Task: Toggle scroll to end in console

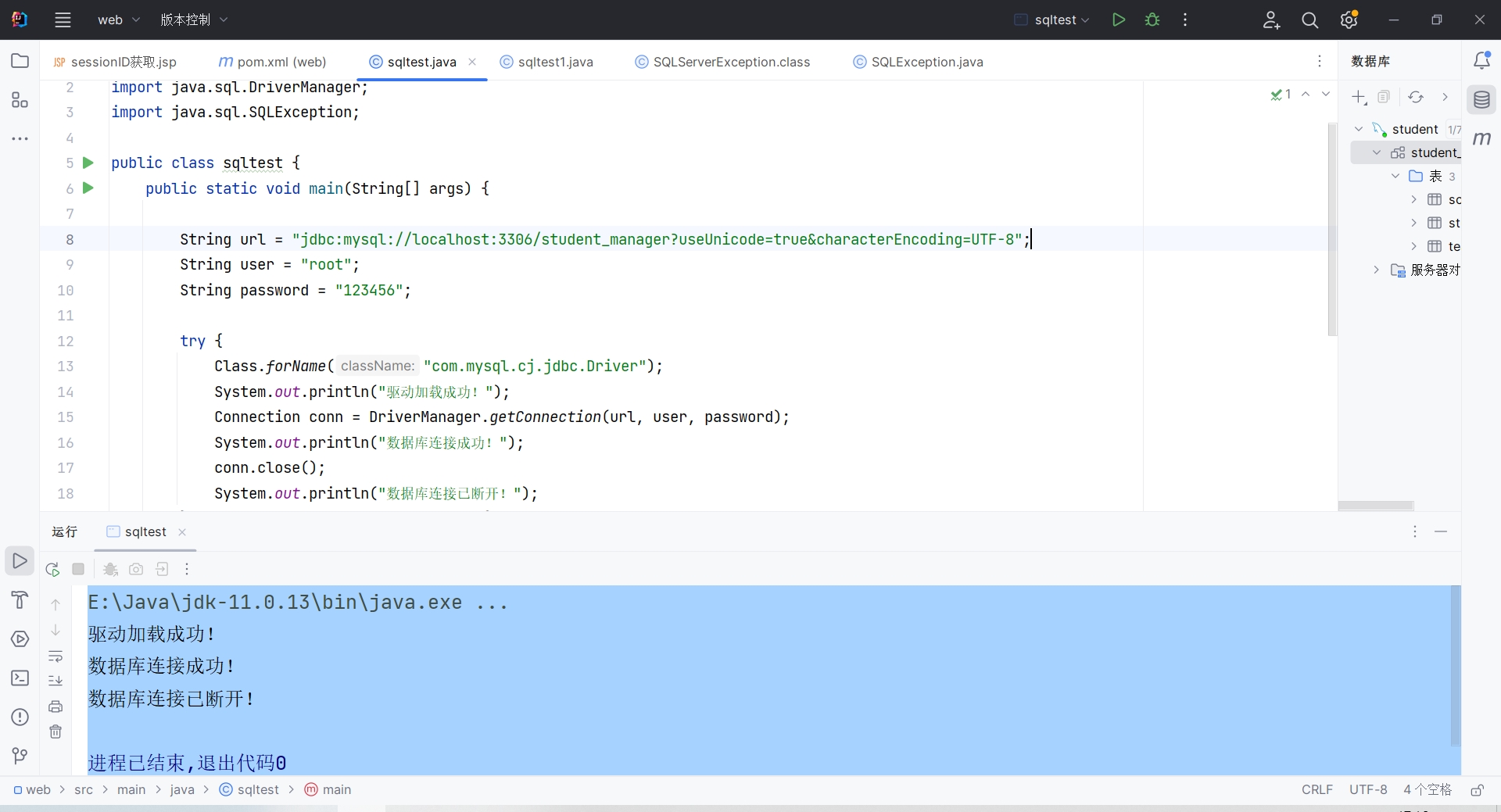Action: (56, 681)
